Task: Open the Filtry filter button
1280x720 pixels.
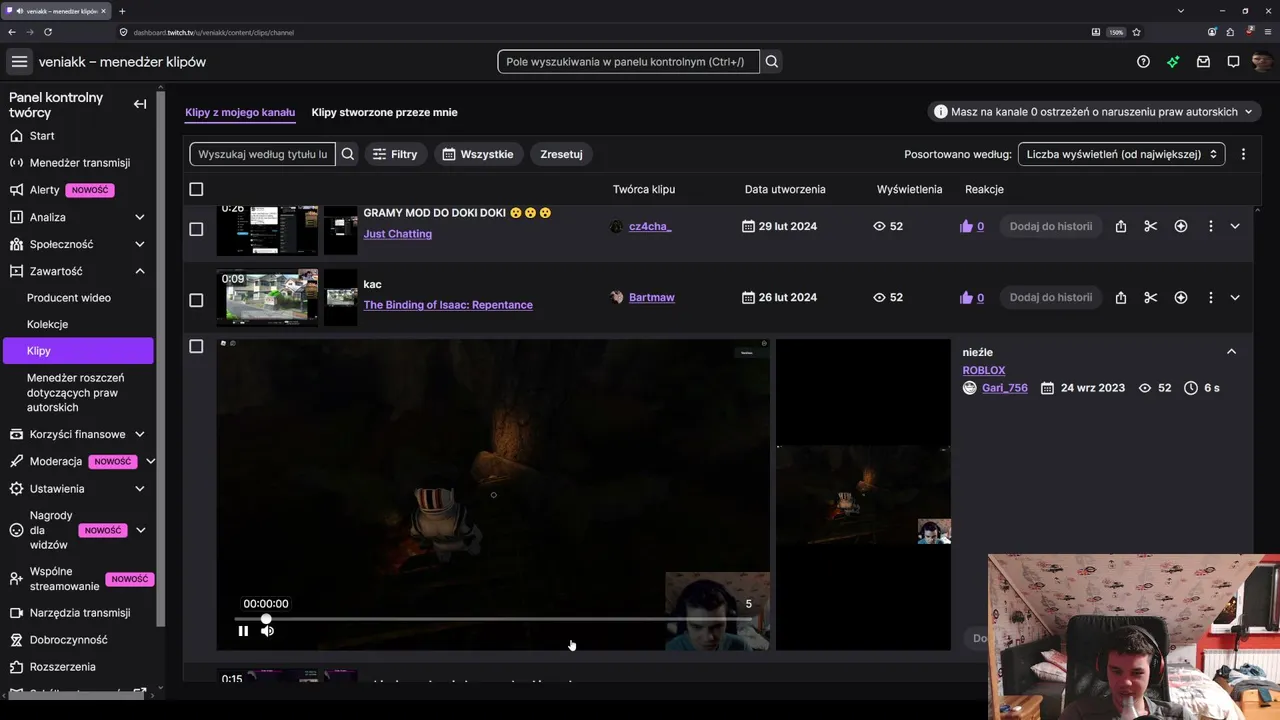Action: (395, 154)
